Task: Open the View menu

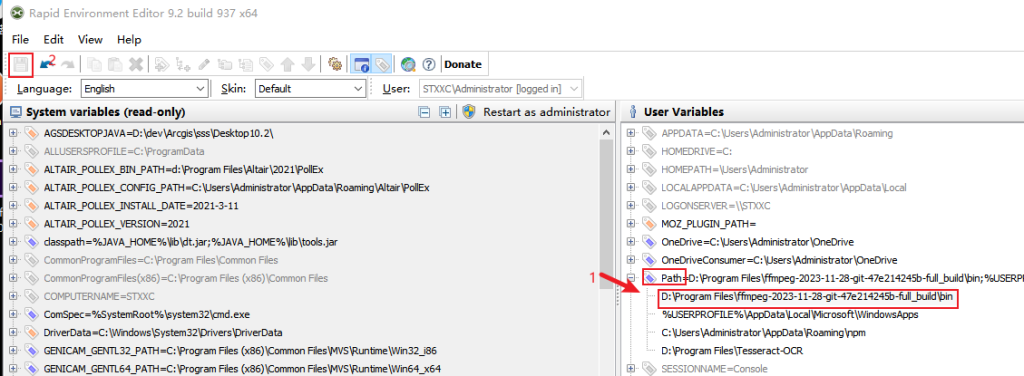Action: [90, 39]
